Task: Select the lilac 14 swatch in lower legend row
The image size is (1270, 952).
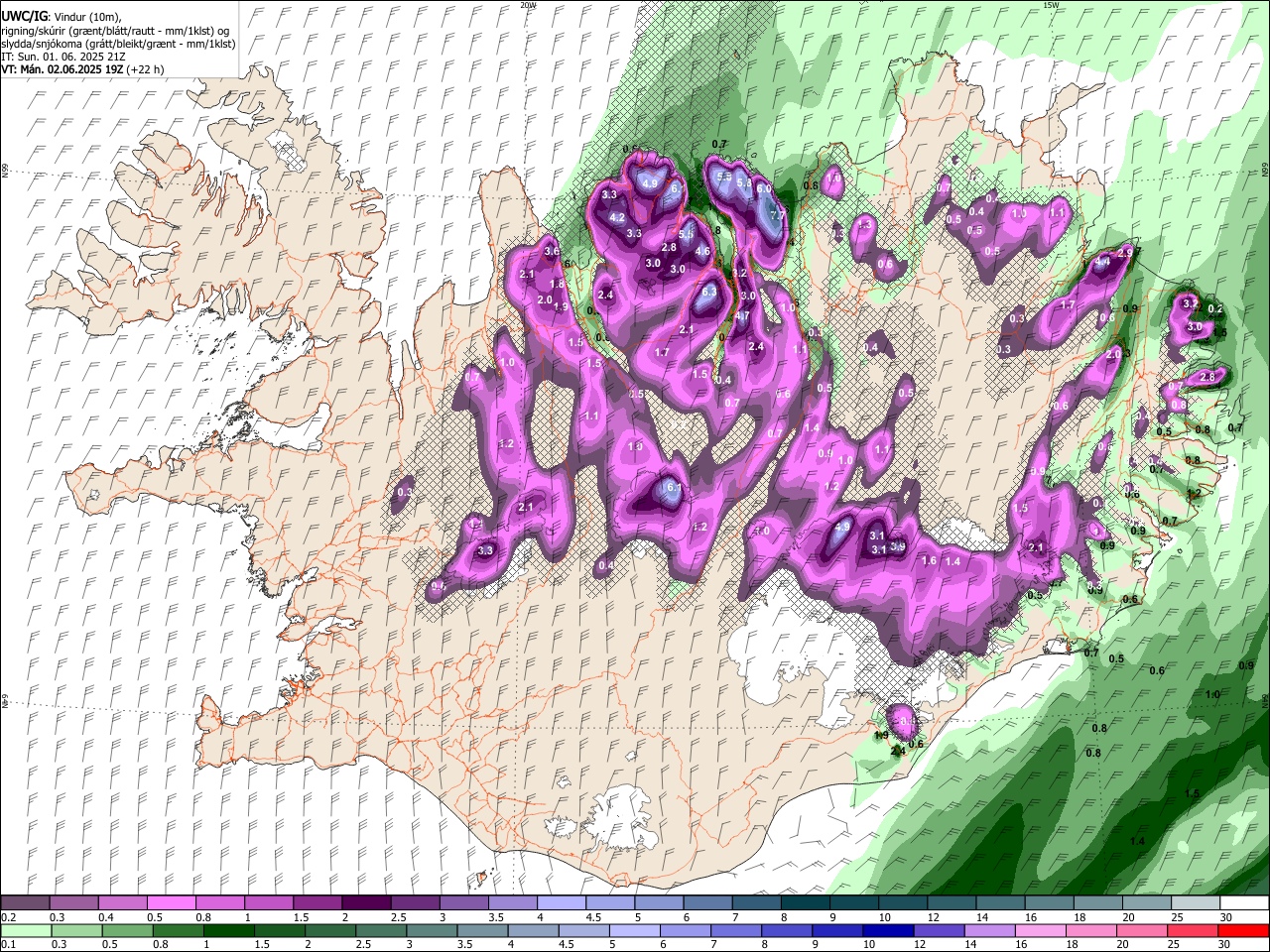Action: (x=990, y=931)
